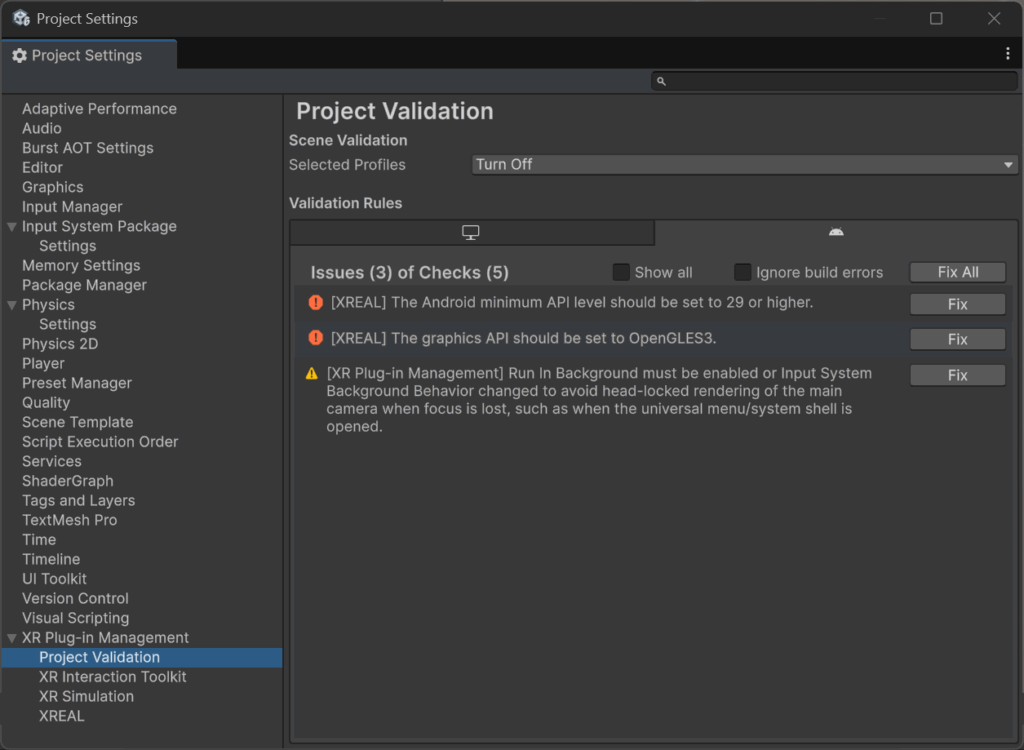Click the search magnifier icon
This screenshot has width=1024, height=750.
tap(661, 81)
